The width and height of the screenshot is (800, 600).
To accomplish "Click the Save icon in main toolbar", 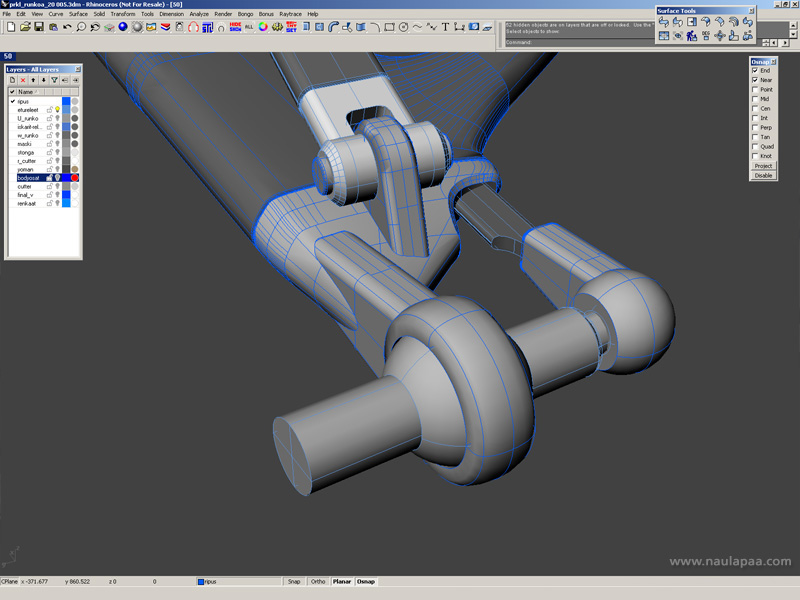I will coord(39,27).
